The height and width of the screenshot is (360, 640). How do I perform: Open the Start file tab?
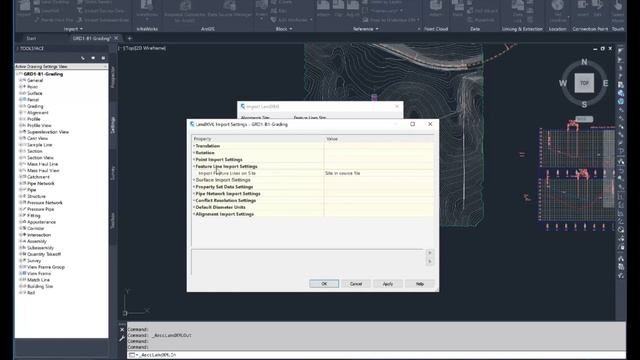(31, 38)
